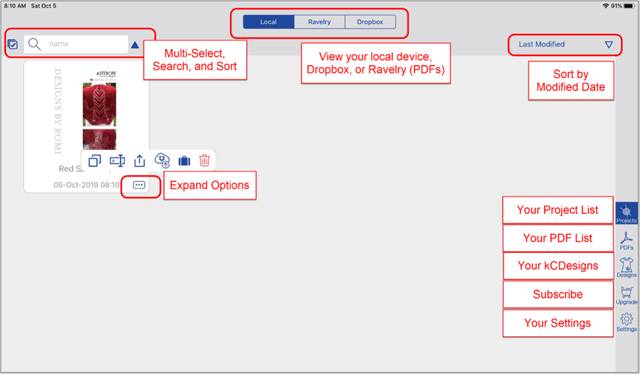Tap the blue briefcase icon
This screenshot has width=640, height=375.
click(x=184, y=161)
